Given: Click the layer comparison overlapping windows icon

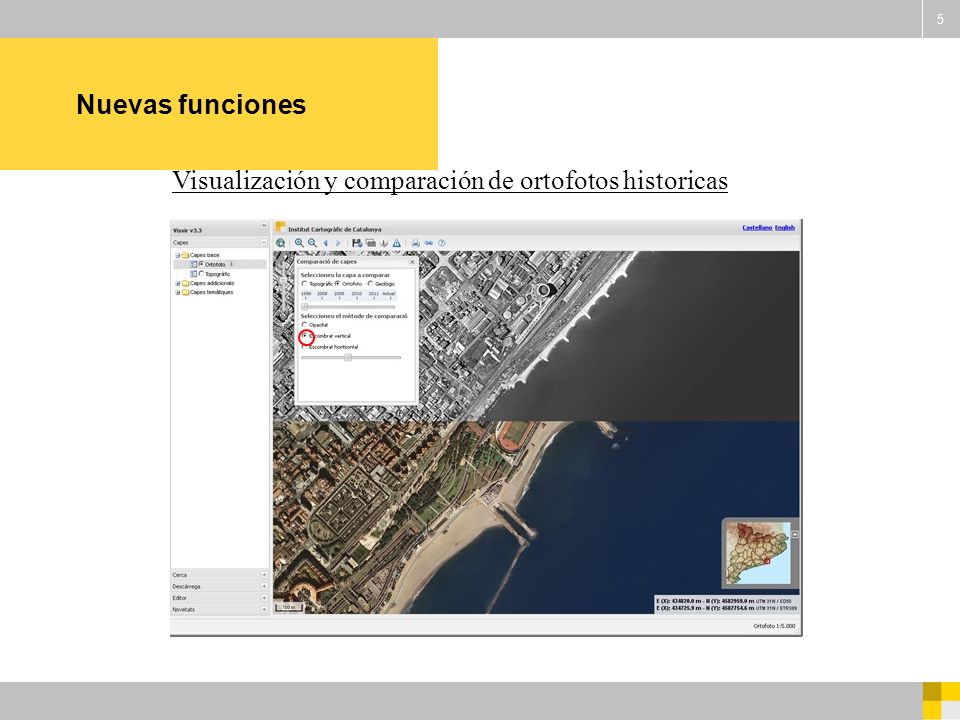Looking at the screenshot, I should point(370,243).
